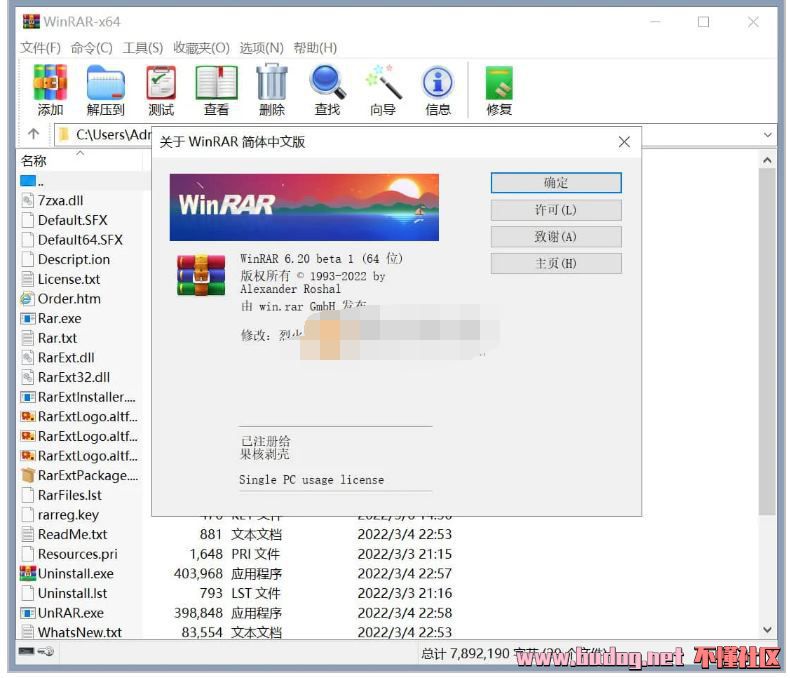Open the File (文件) menu
This screenshot has width=790, height=678.
[40, 48]
